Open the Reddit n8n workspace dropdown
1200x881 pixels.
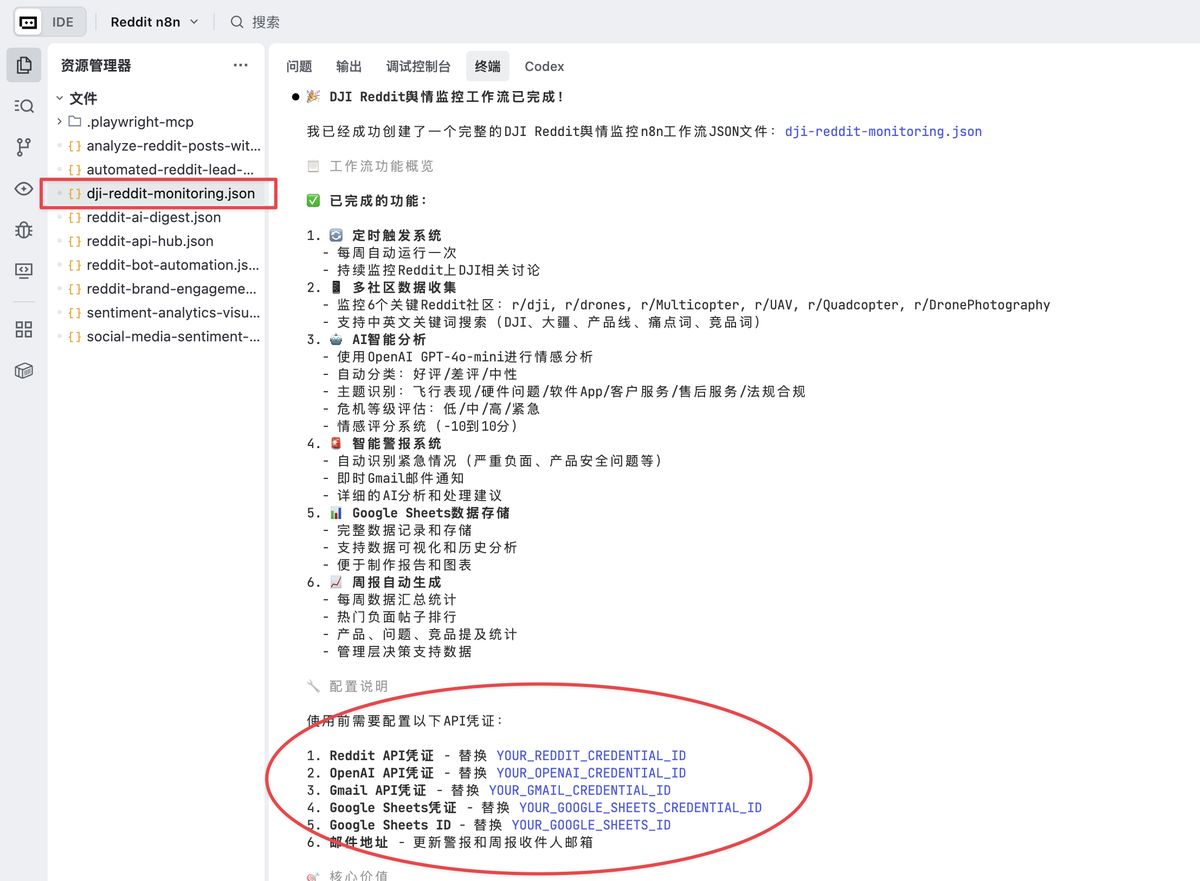(152, 21)
